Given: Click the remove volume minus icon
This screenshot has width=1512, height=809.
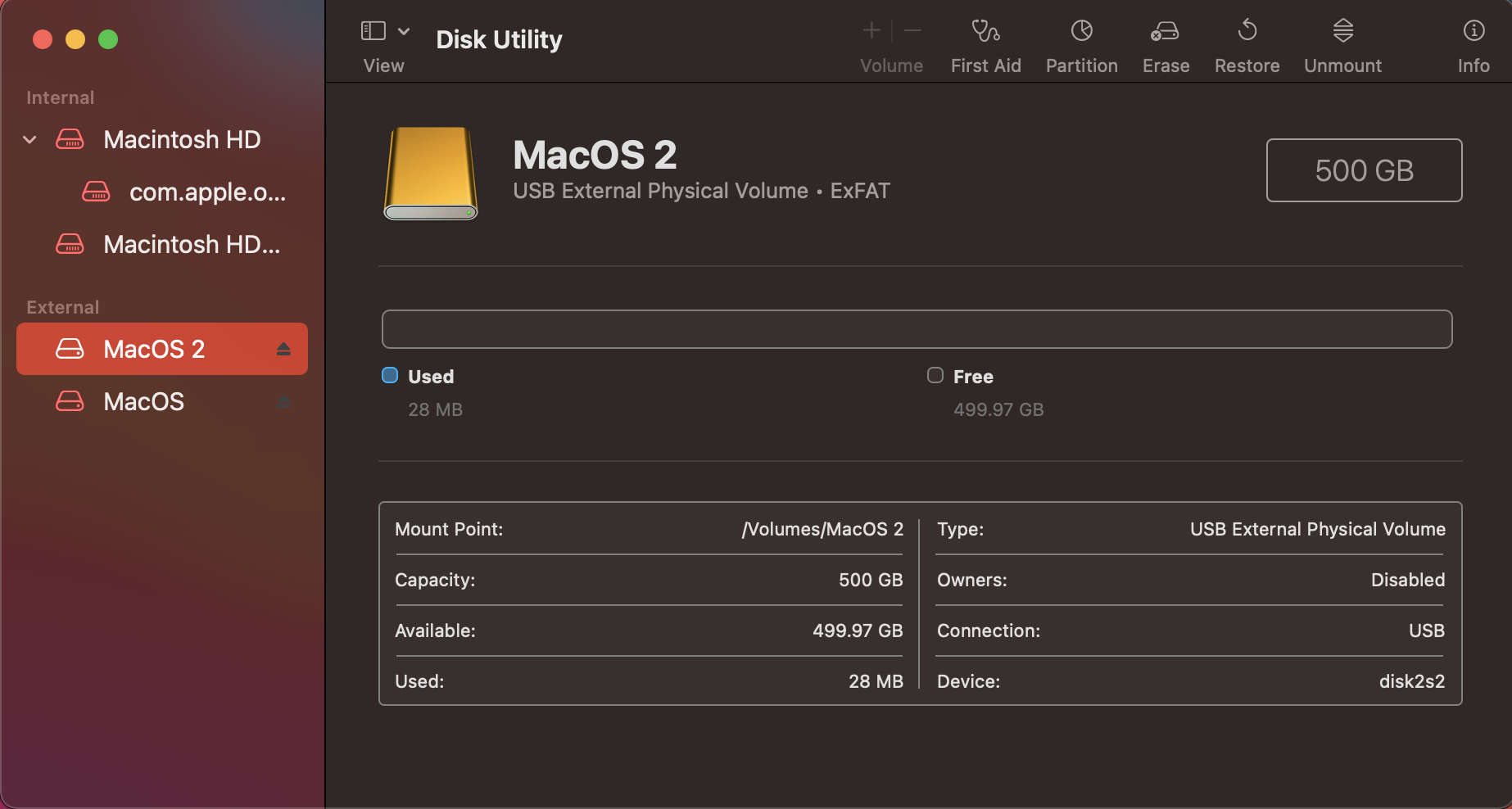Looking at the screenshot, I should 912,31.
